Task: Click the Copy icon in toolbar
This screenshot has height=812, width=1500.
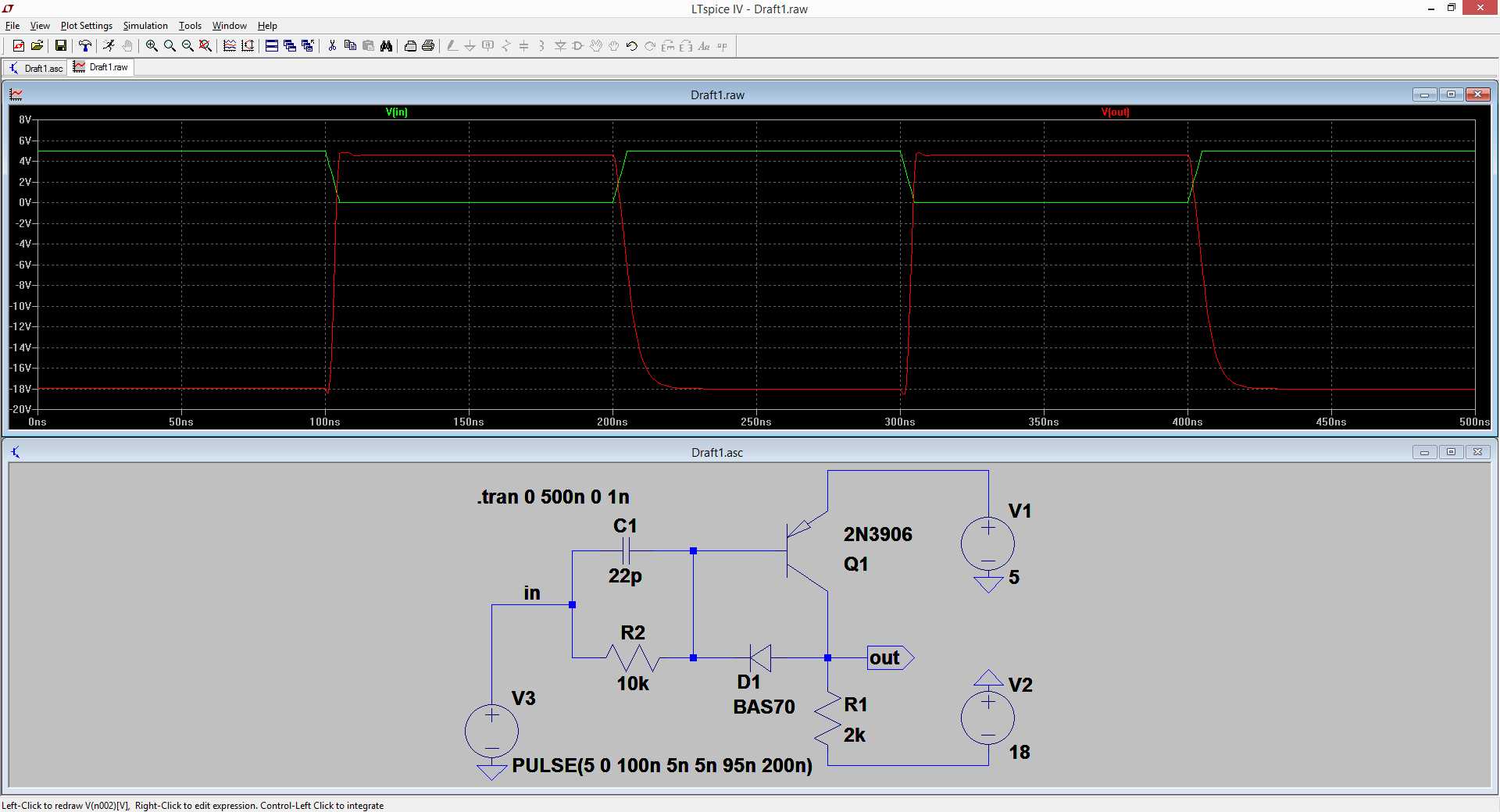Action: coord(350,46)
